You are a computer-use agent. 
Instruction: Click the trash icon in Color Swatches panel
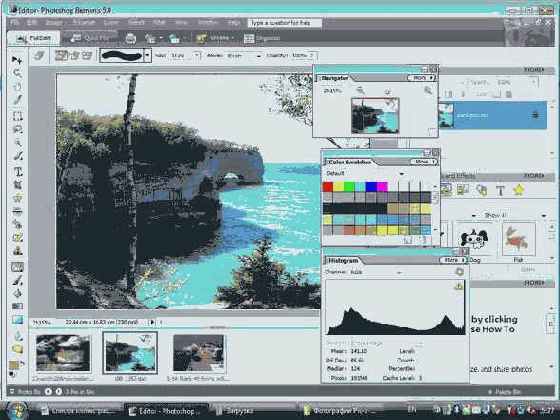click(425, 241)
